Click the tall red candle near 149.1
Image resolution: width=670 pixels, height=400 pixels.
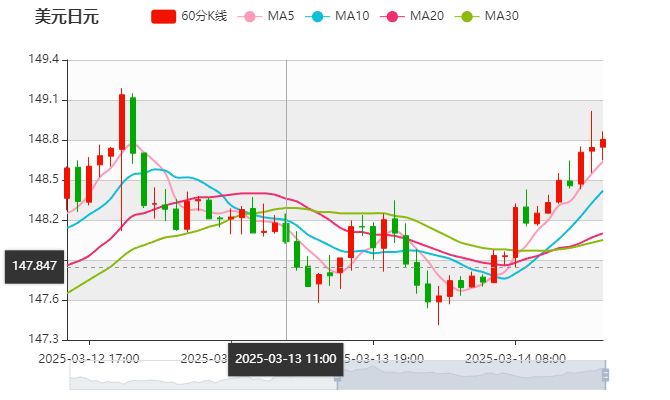tap(122, 122)
